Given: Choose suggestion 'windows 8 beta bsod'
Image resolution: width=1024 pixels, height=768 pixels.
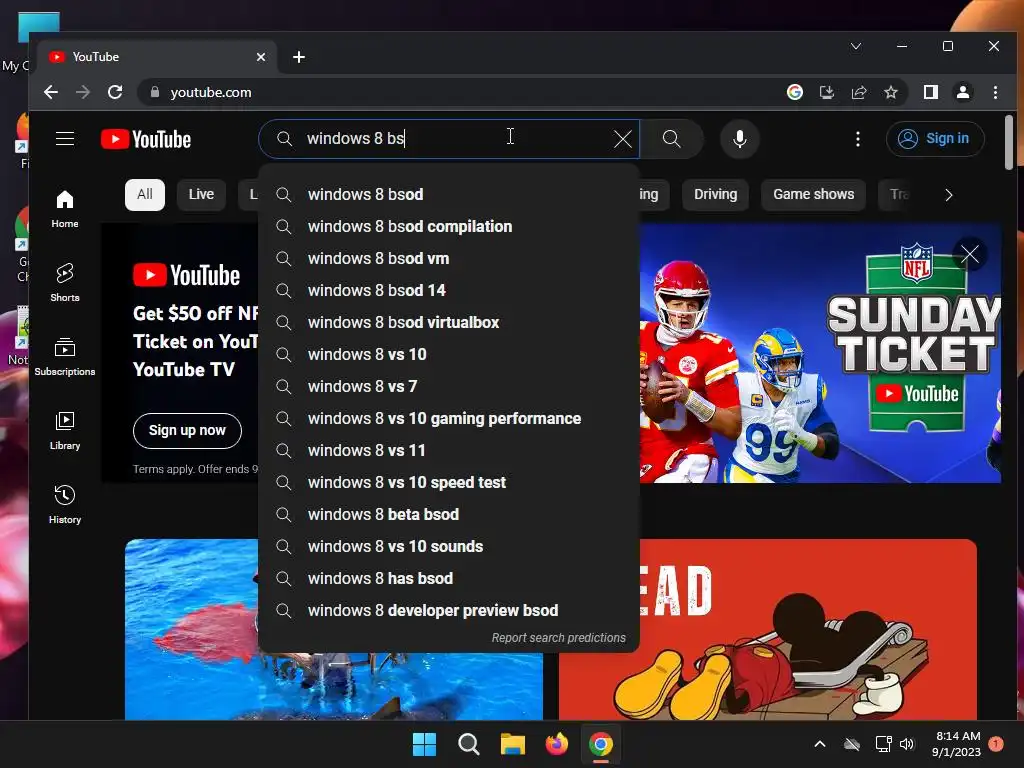Looking at the screenshot, I should coord(449,515).
